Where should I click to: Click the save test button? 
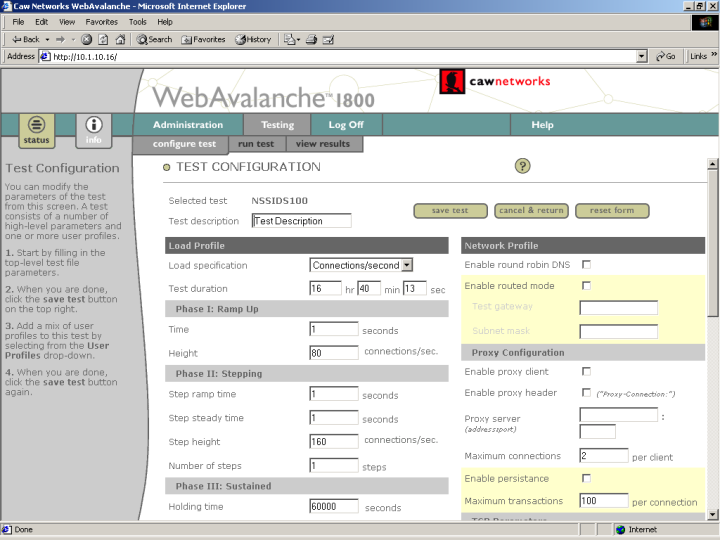tap(450, 211)
